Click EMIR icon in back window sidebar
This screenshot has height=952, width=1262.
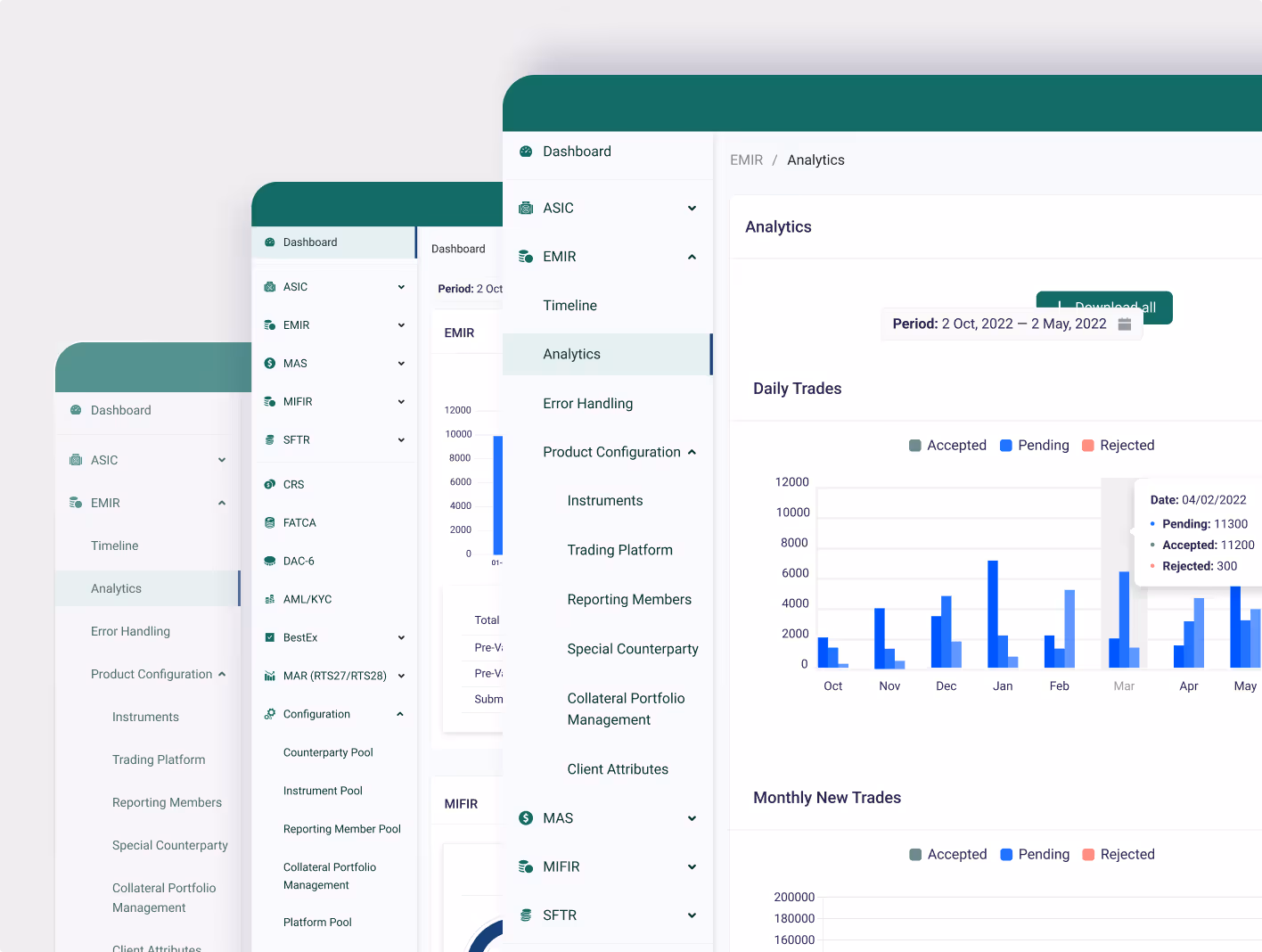point(76,503)
